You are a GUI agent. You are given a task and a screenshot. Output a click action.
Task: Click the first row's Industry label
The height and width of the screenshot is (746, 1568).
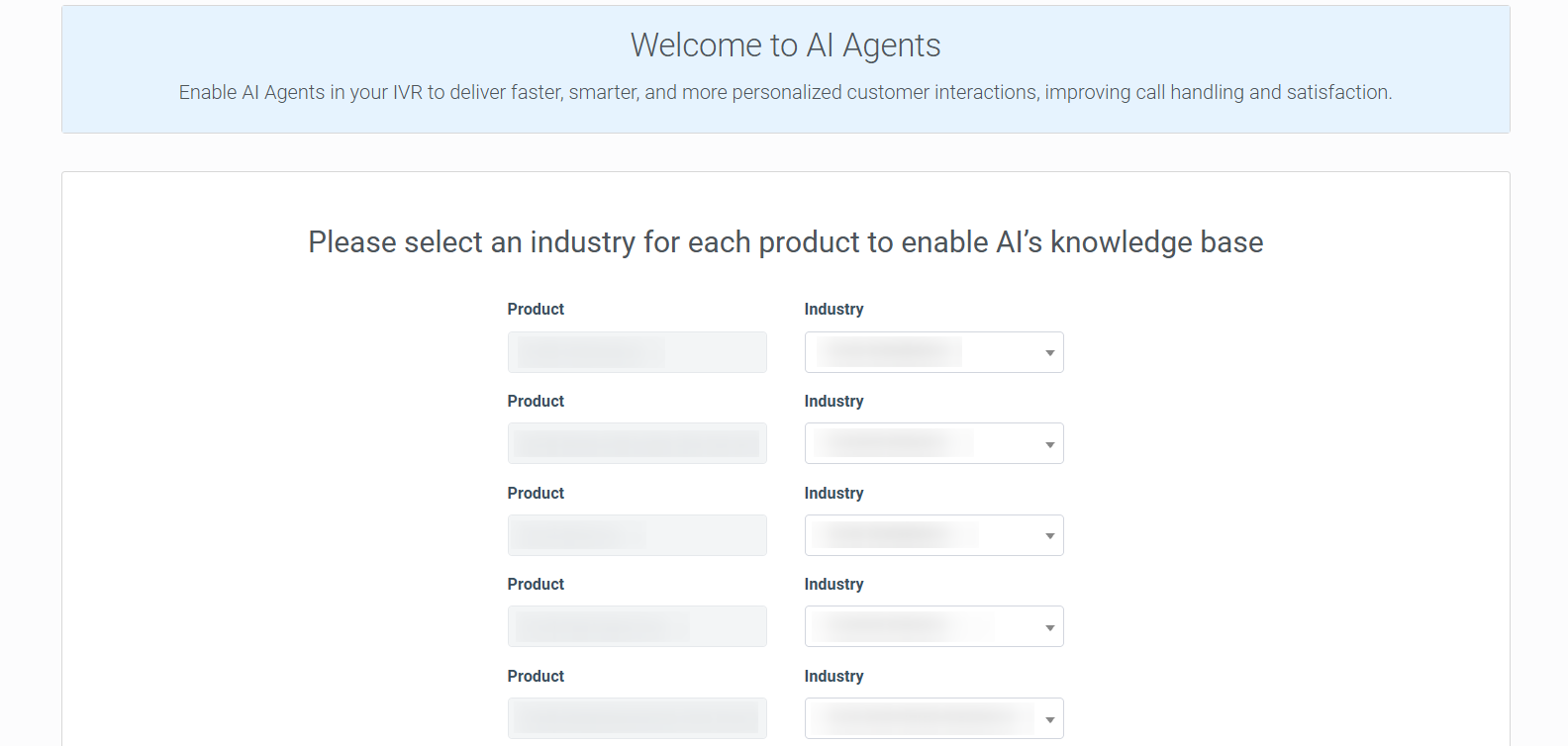click(x=833, y=310)
